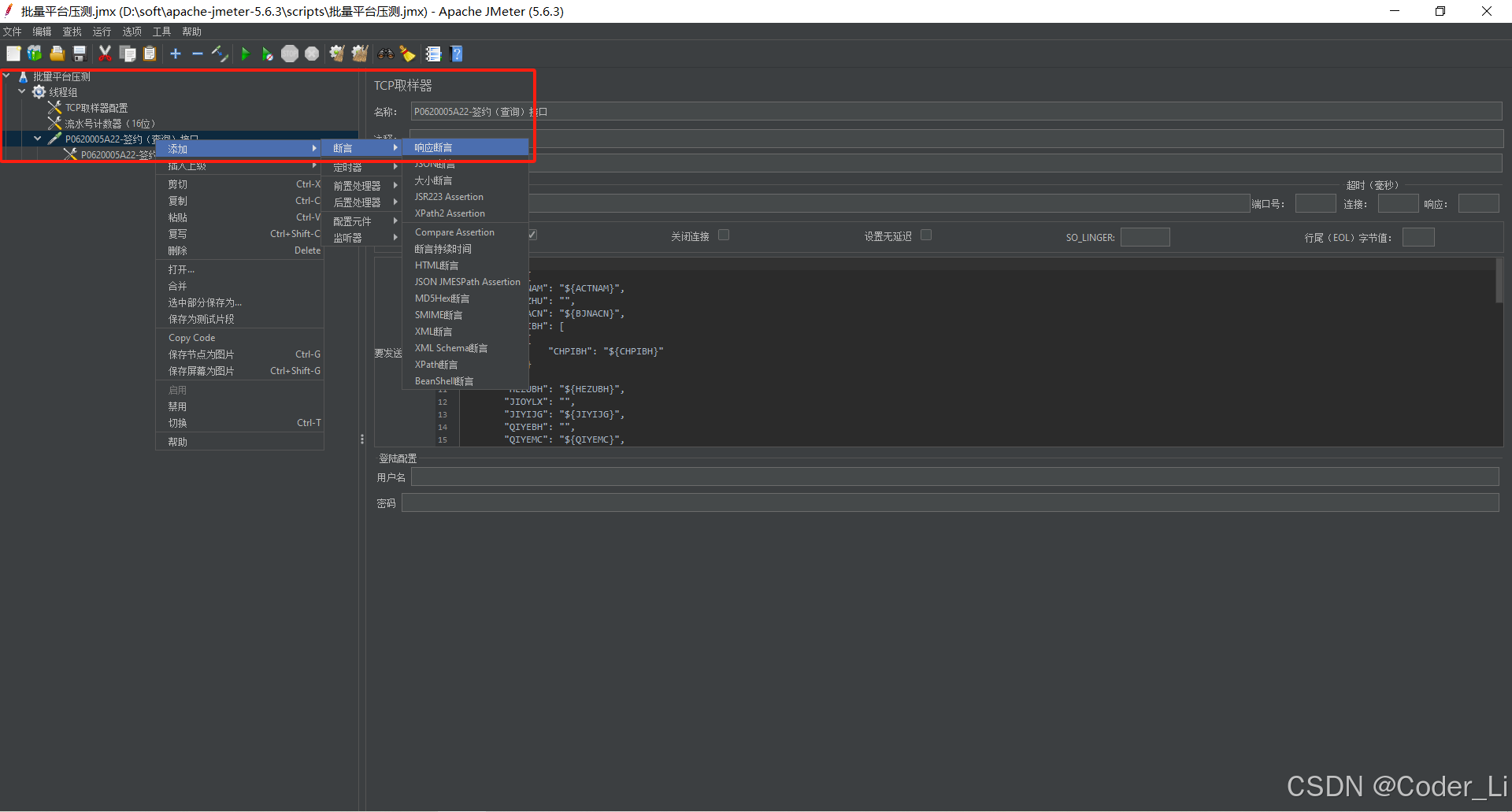
Task: Collapse the P0620005A22 sampler node
Action: click(x=37, y=139)
